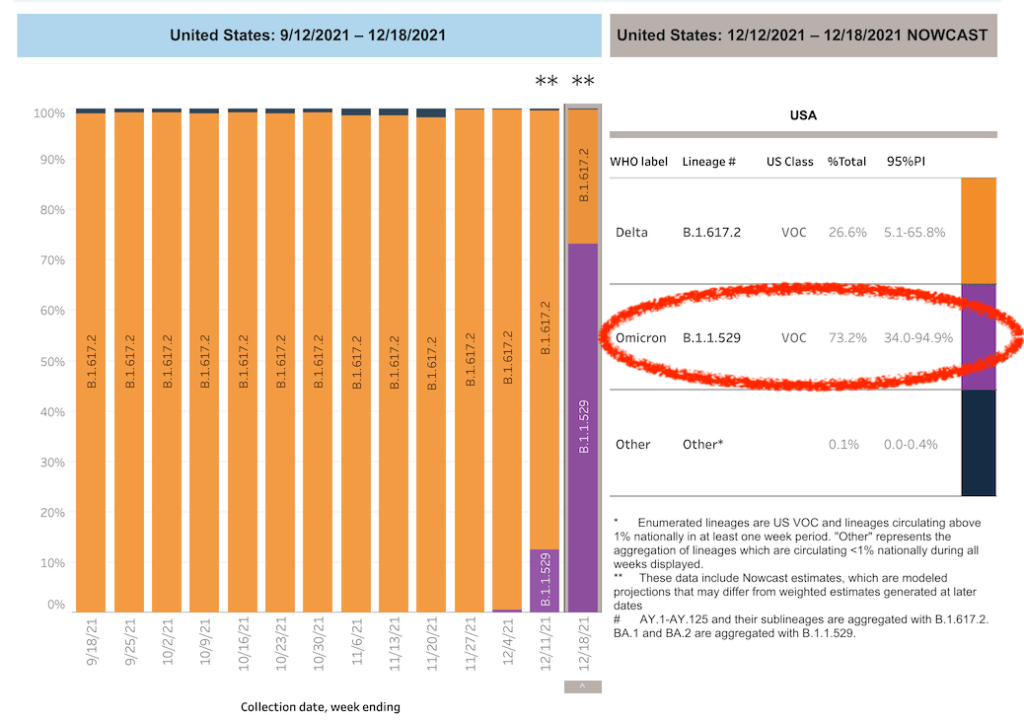This screenshot has width=1024, height=720.
Task: Select the 9/18/21 week bar
Action: coord(92,360)
